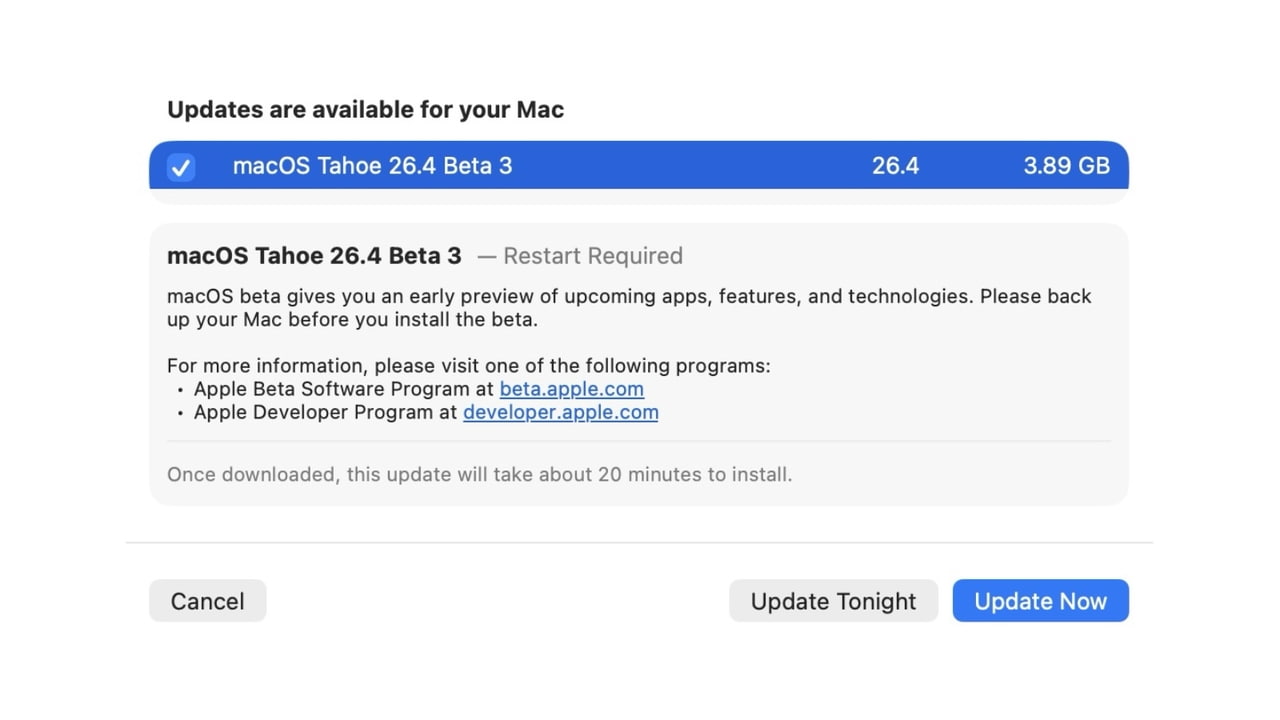Screen dimensions: 1280x720
Task: Cancel the software update dialog
Action: (207, 601)
